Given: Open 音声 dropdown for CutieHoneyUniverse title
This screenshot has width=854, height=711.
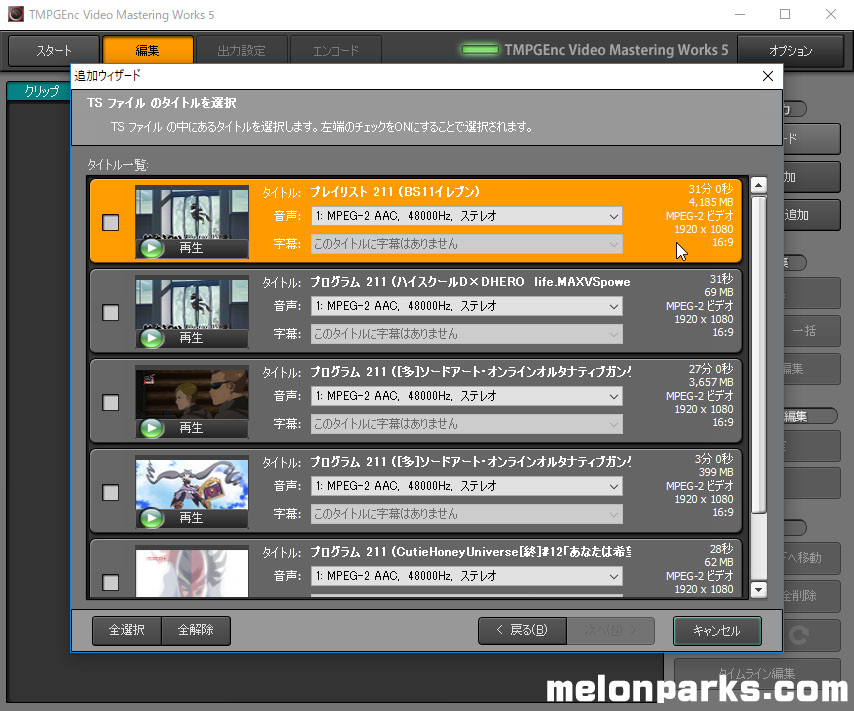Looking at the screenshot, I should tap(467, 576).
